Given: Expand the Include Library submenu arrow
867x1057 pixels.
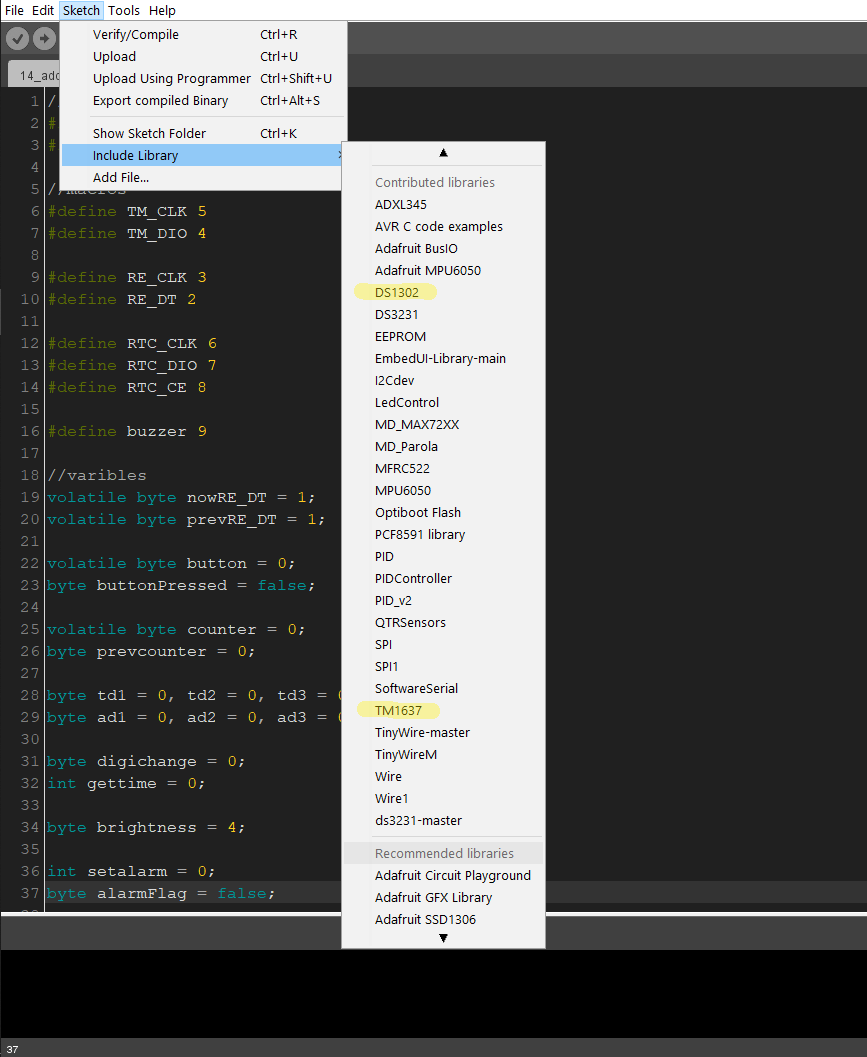Looking at the screenshot, I should 339,156.
